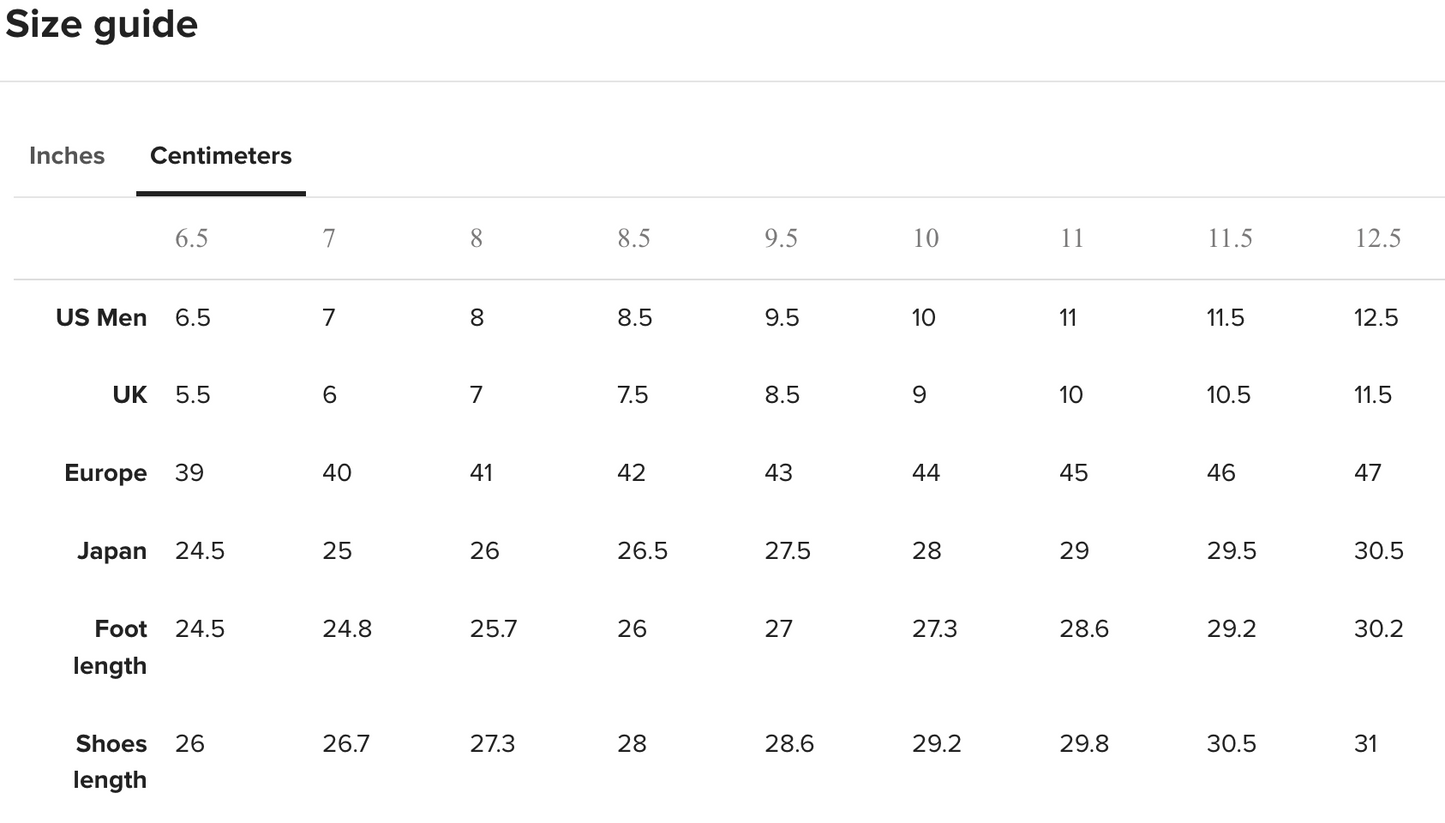The width and height of the screenshot is (1445, 823).
Task: Select the shoes length 26.7 value
Action: pos(346,744)
